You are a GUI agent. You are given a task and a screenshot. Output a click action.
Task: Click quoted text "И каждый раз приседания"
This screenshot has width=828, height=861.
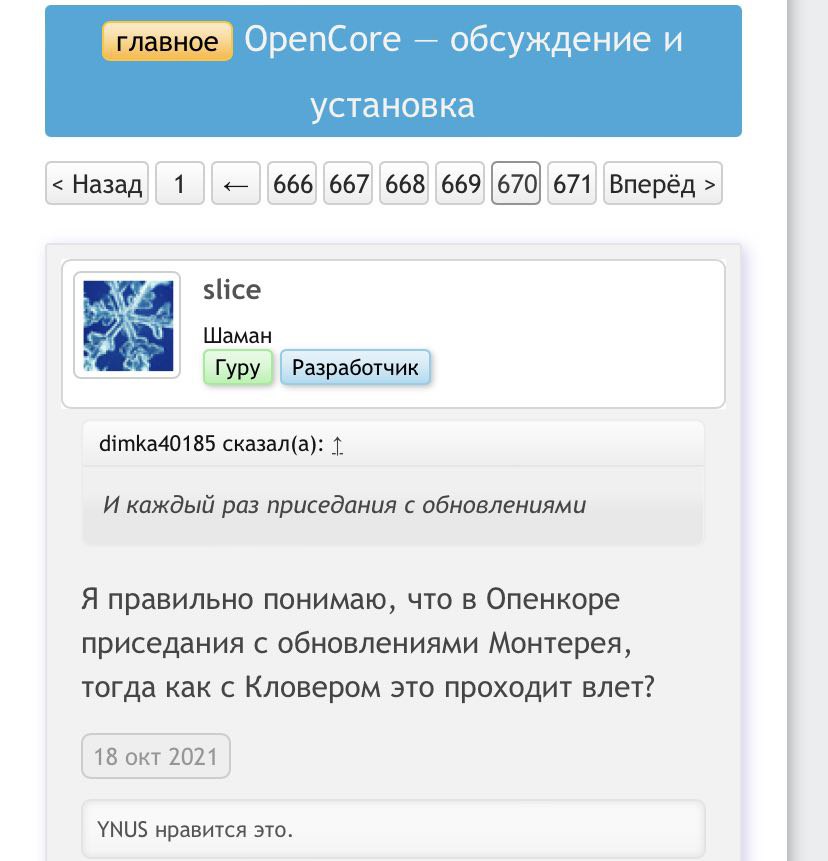point(250,505)
